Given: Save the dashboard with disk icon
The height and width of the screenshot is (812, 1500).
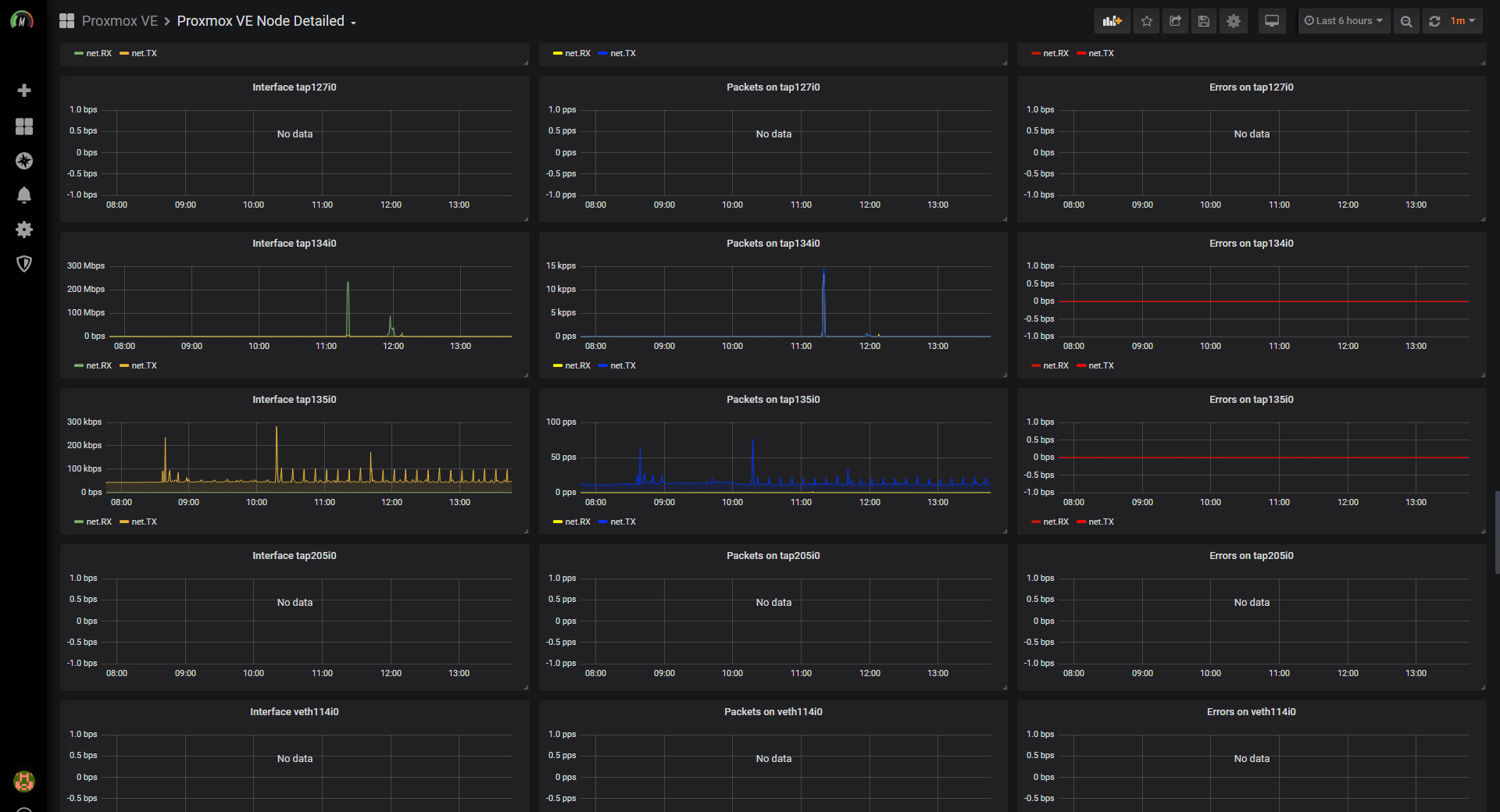Looking at the screenshot, I should point(1204,21).
